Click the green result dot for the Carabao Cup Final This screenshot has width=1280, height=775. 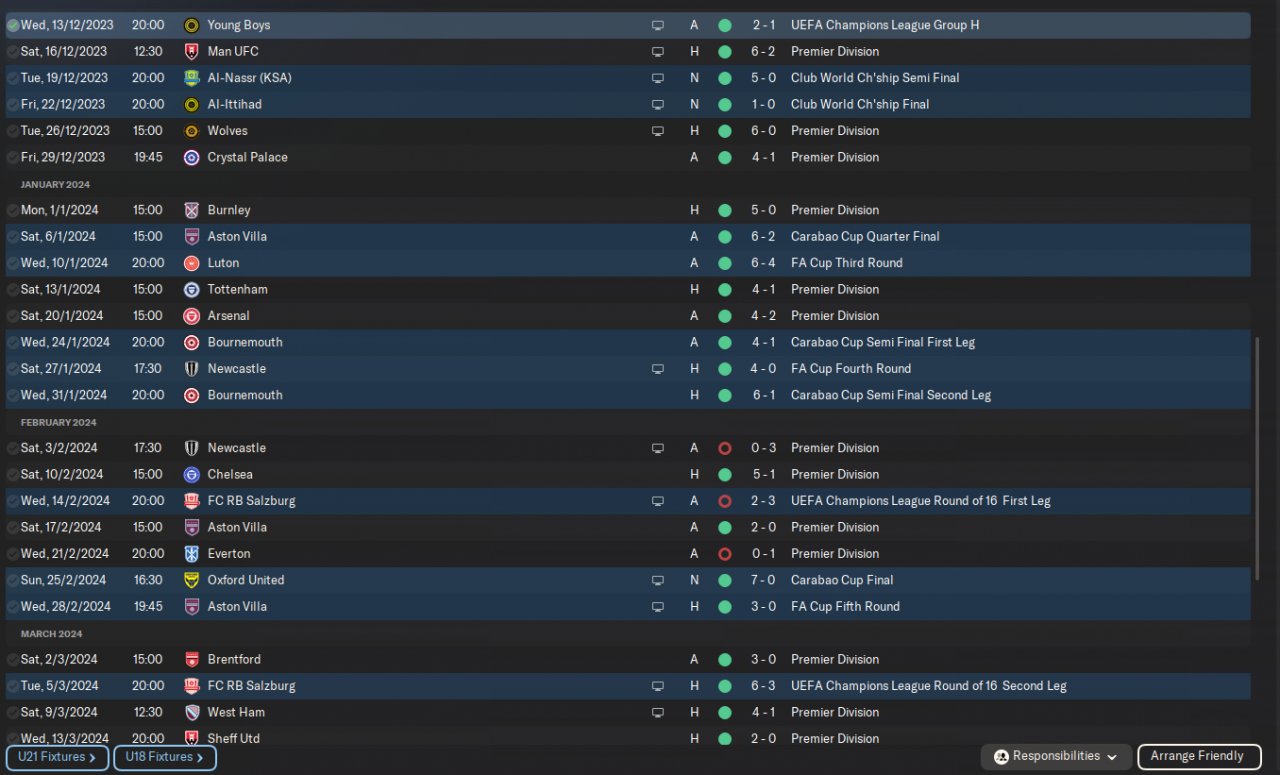tap(725, 581)
